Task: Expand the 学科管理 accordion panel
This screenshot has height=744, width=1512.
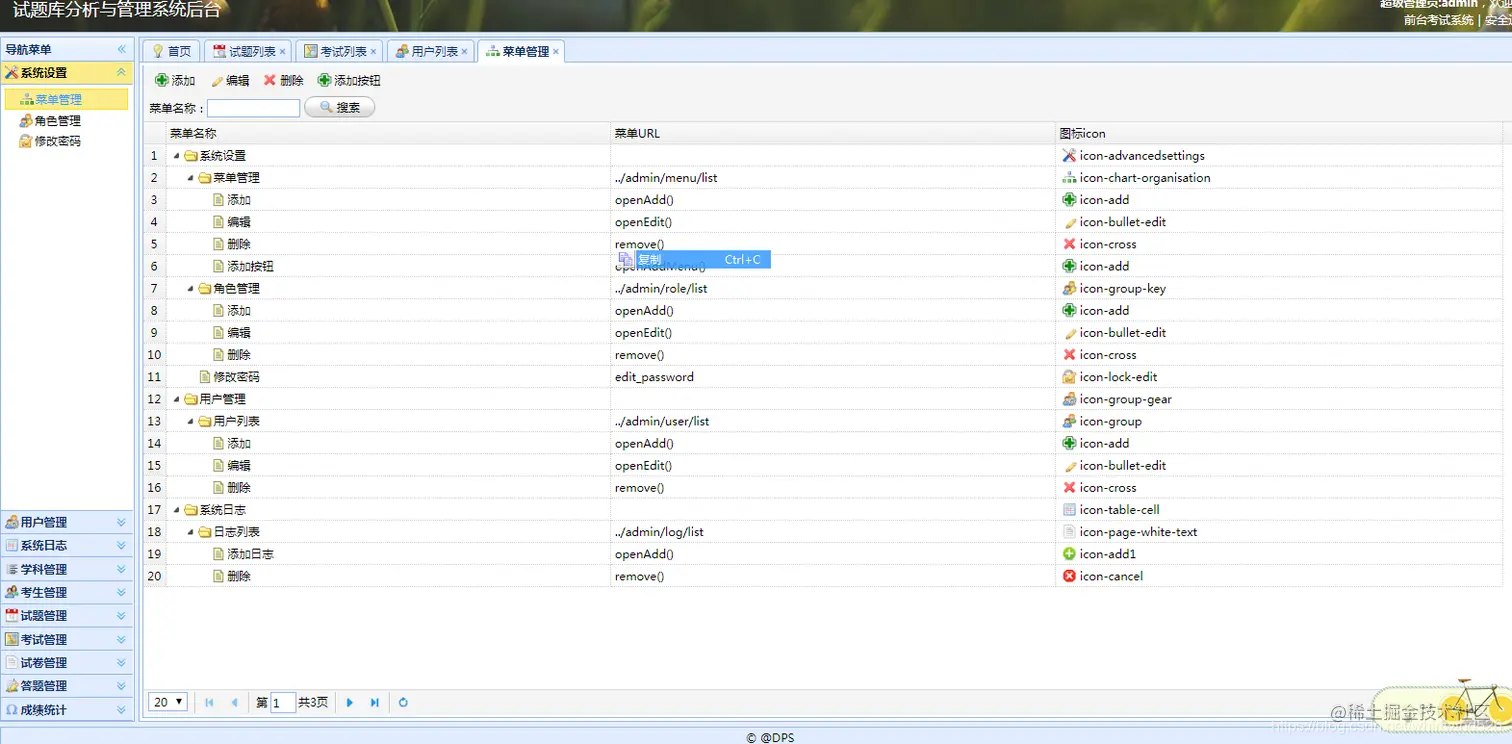Action: (x=66, y=569)
